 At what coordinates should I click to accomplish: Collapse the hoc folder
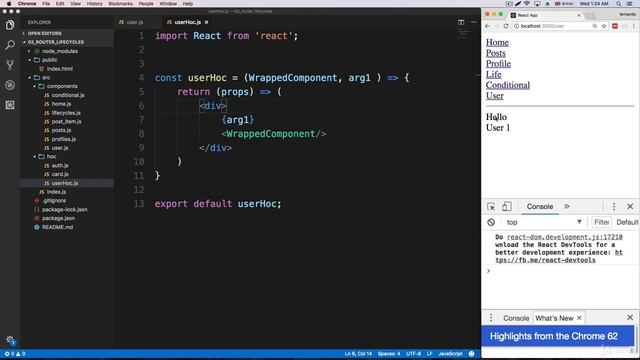click(x=51, y=157)
